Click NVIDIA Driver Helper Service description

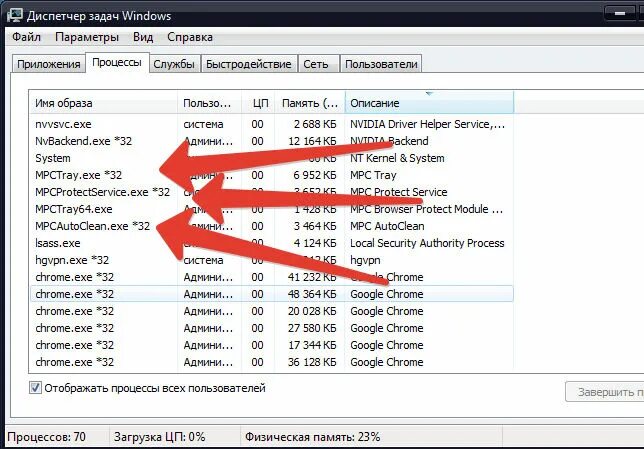(x=427, y=124)
